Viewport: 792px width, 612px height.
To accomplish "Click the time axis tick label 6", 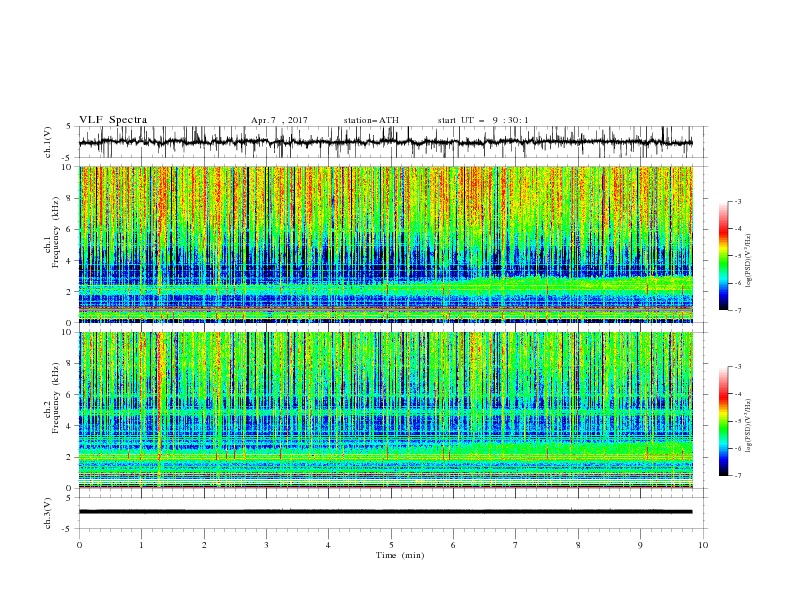I will (x=453, y=545).
